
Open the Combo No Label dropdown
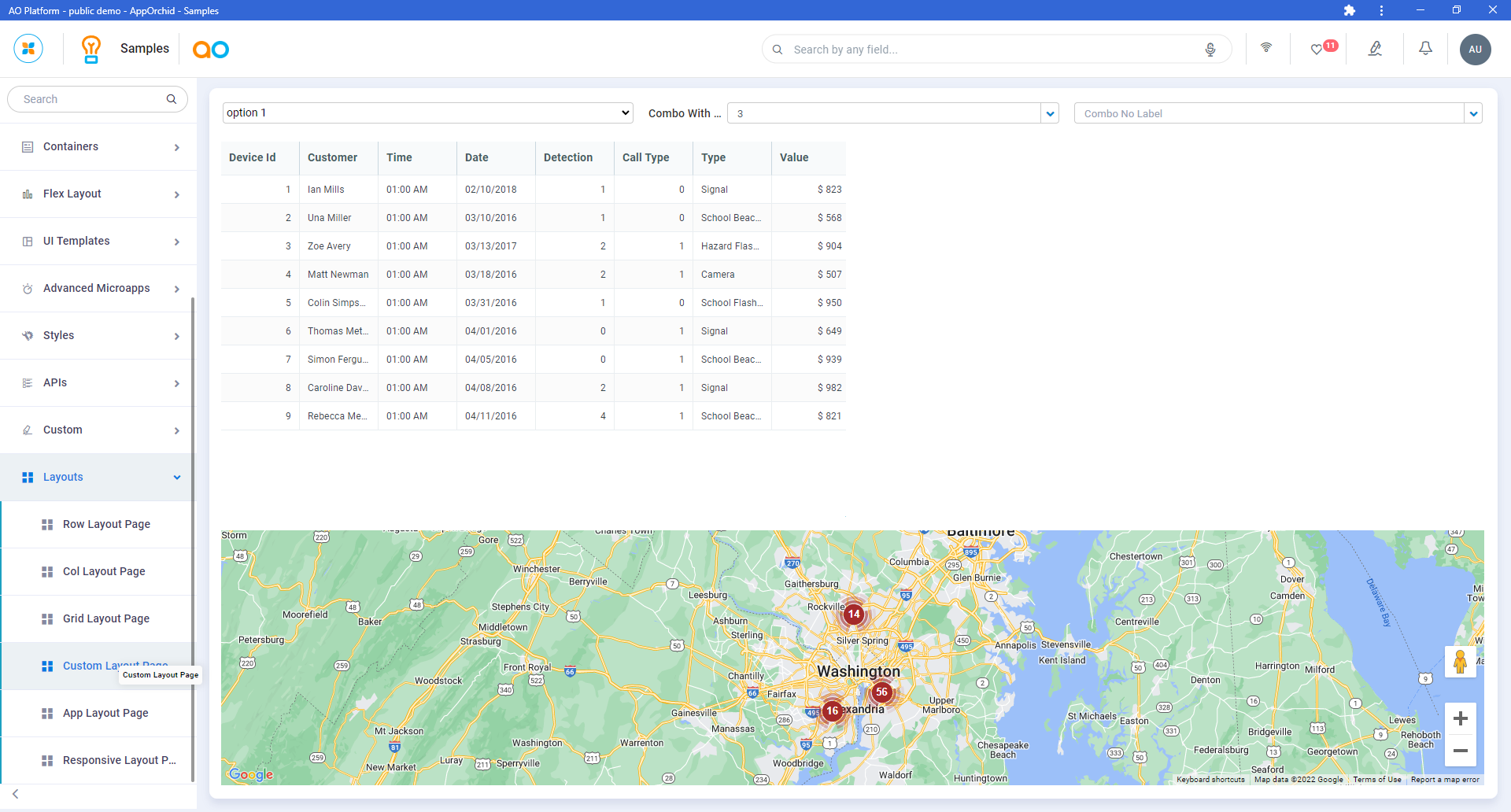(1473, 114)
